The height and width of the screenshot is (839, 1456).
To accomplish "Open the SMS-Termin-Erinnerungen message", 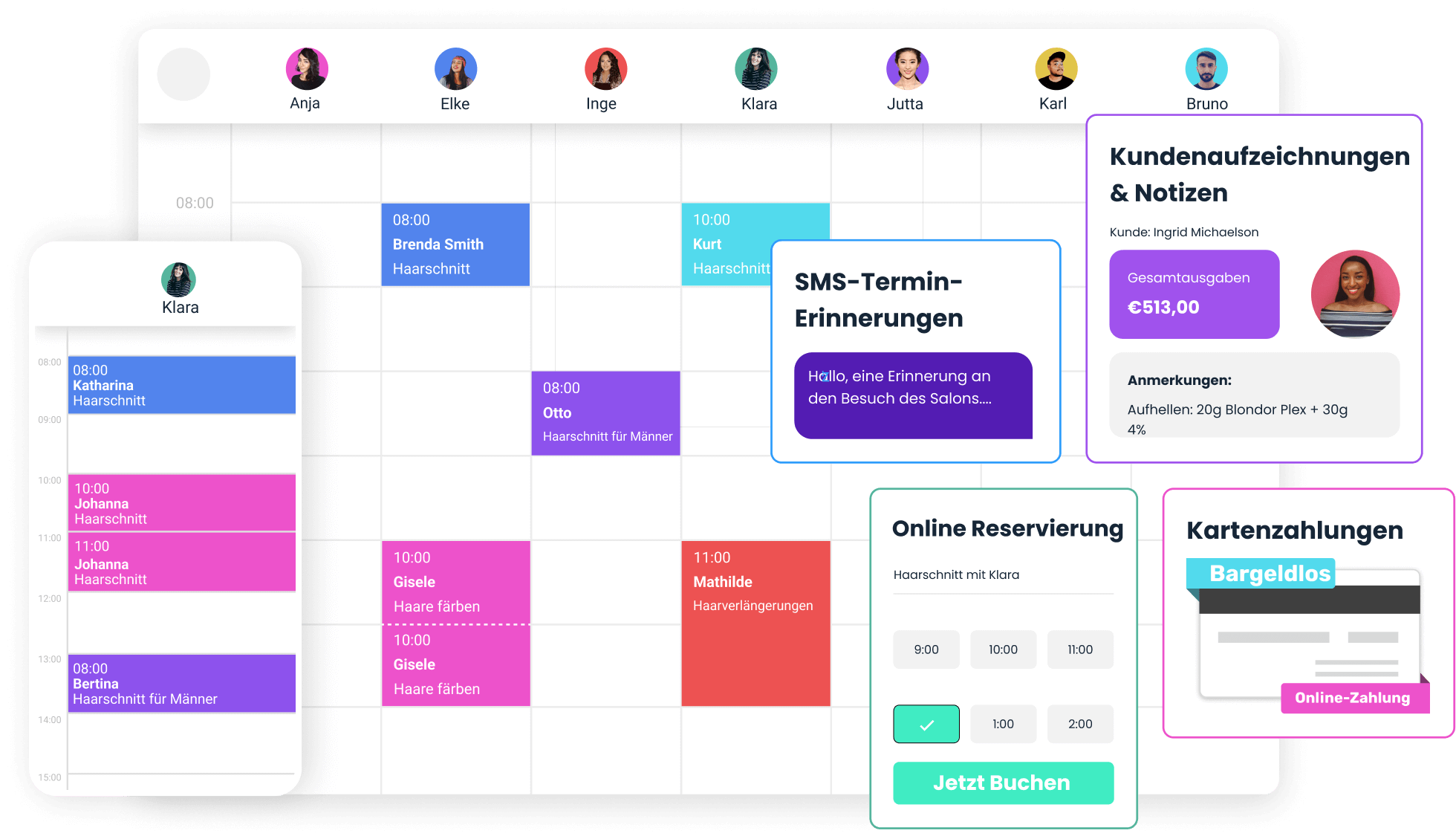I will click(913, 396).
